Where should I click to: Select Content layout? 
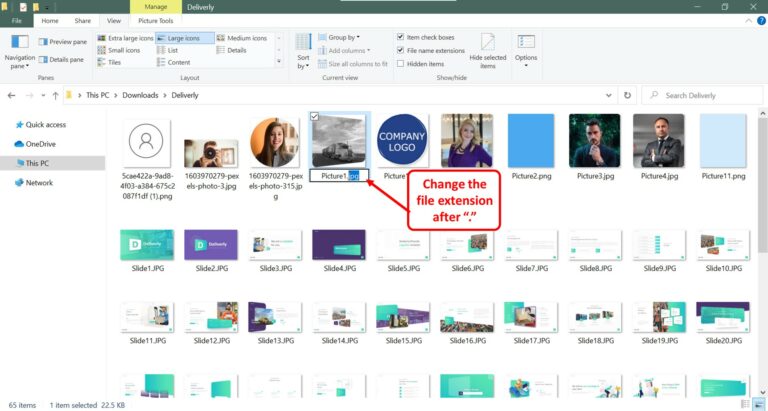click(173, 62)
